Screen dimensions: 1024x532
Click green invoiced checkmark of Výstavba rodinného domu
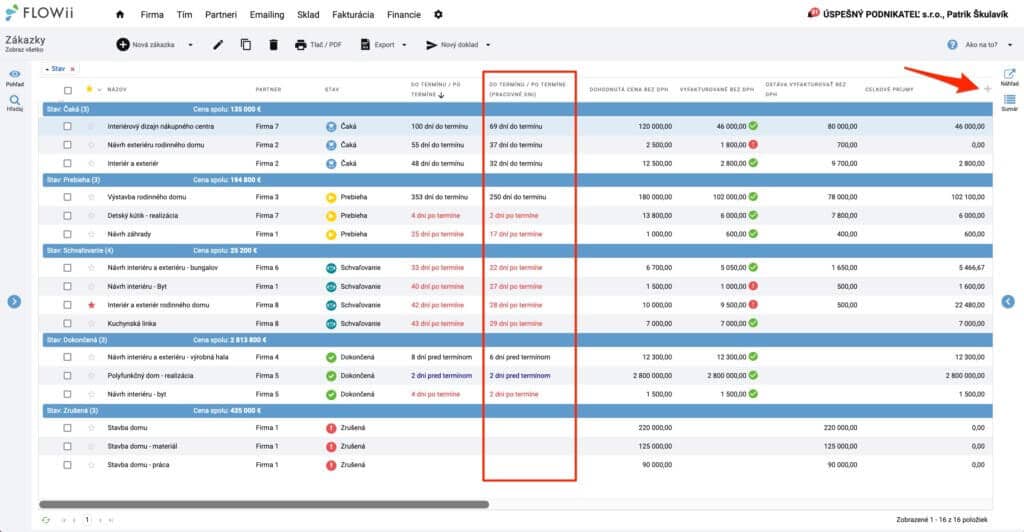[753, 196]
